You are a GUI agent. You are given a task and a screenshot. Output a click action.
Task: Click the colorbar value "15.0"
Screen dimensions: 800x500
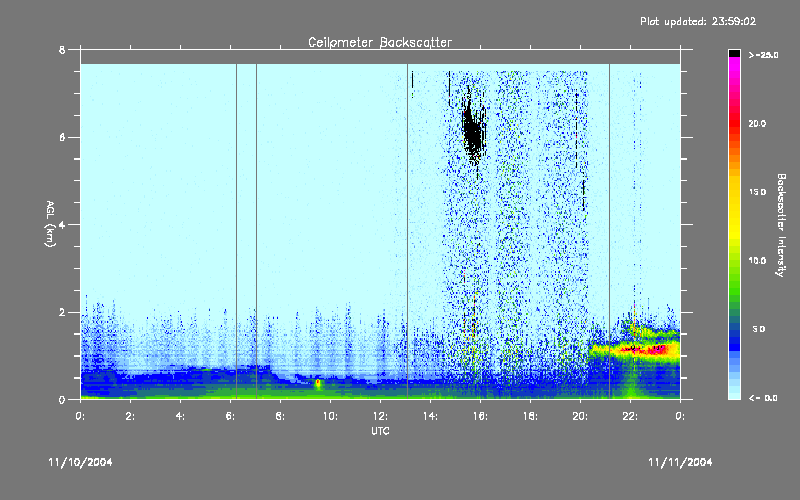tap(757, 192)
